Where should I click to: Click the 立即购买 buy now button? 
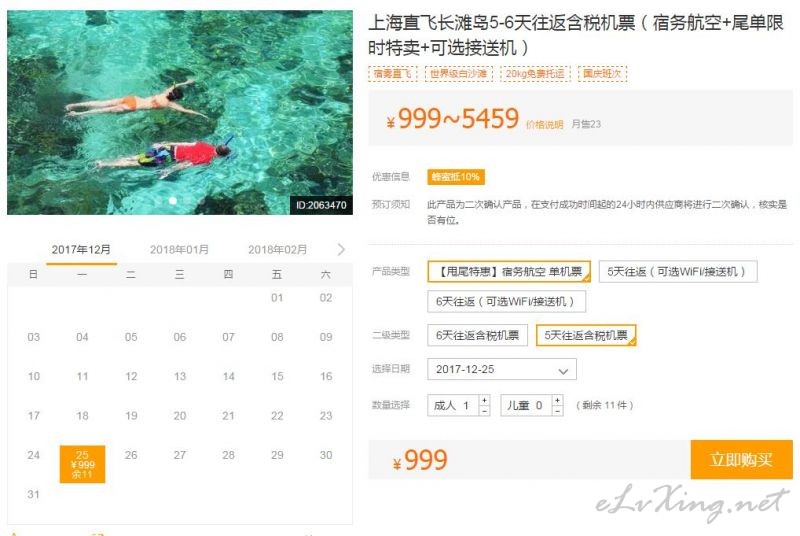(741, 460)
